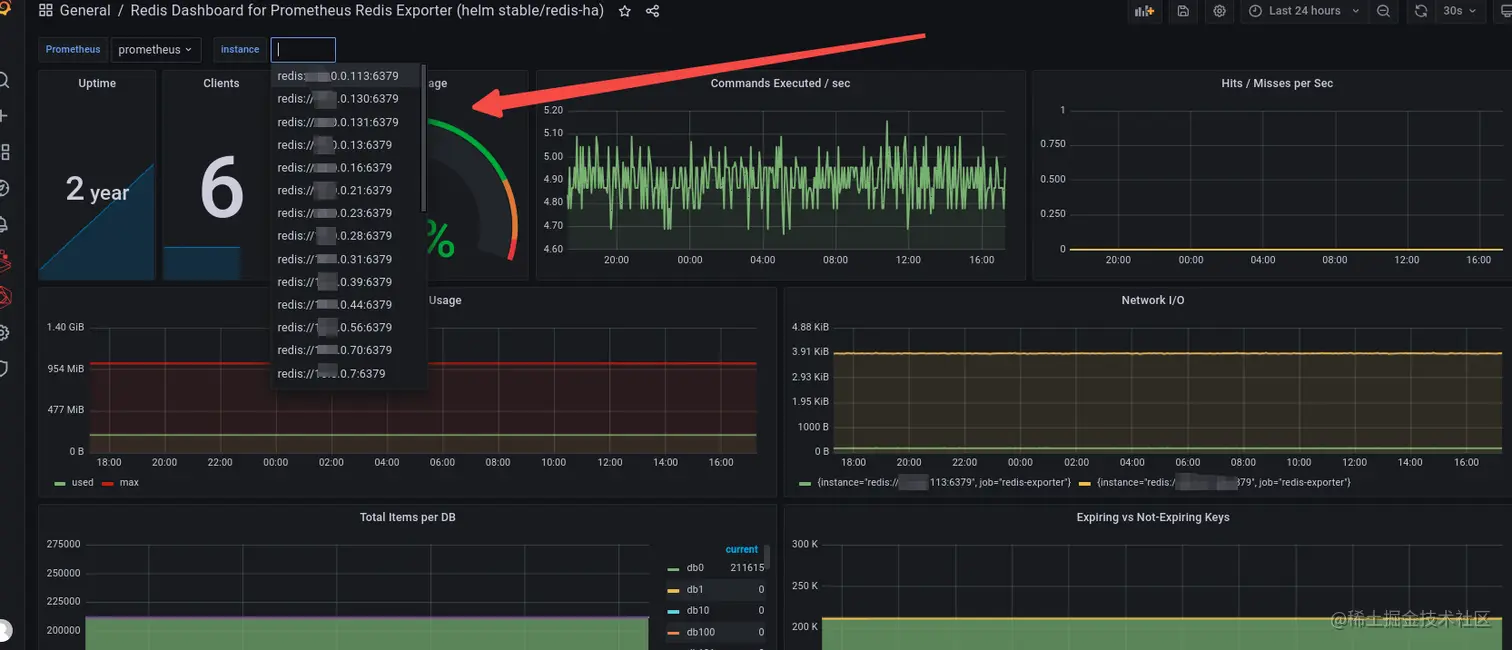Open the search icon in sidebar
This screenshot has width=1512, height=650.
click(4, 80)
